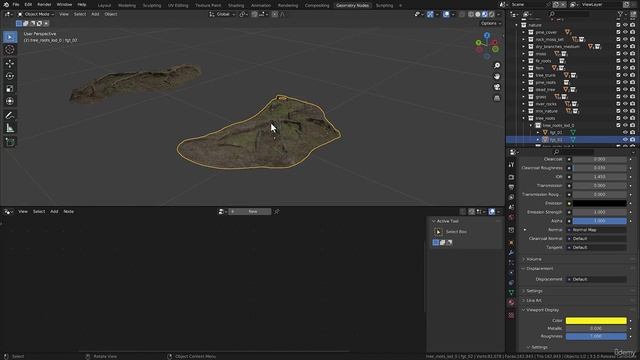
Task: Open the World properties tab
Action: [x=511, y=218]
